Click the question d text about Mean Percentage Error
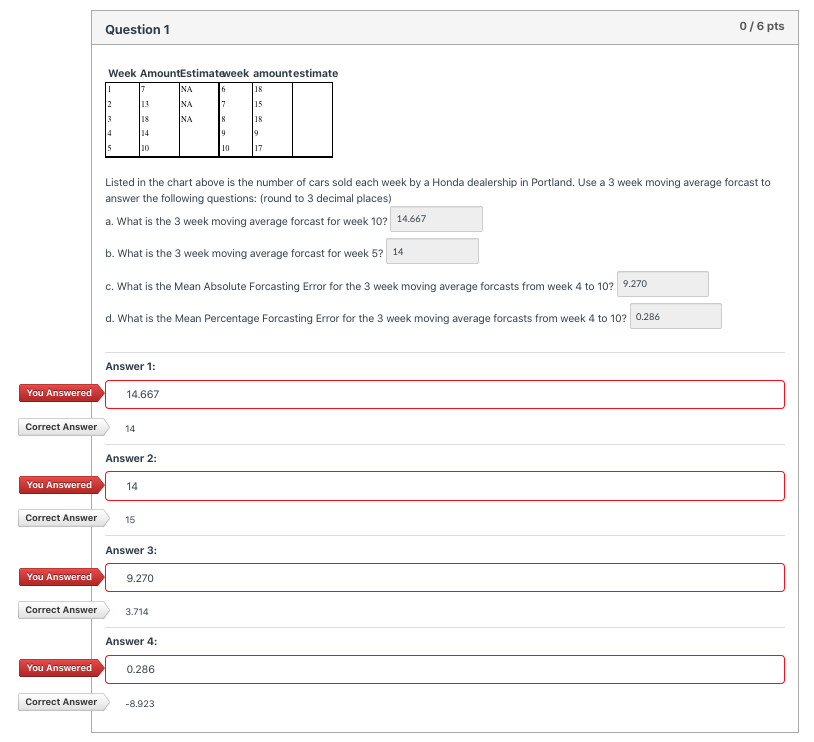Screen dimensions: 814x742 pos(365,318)
